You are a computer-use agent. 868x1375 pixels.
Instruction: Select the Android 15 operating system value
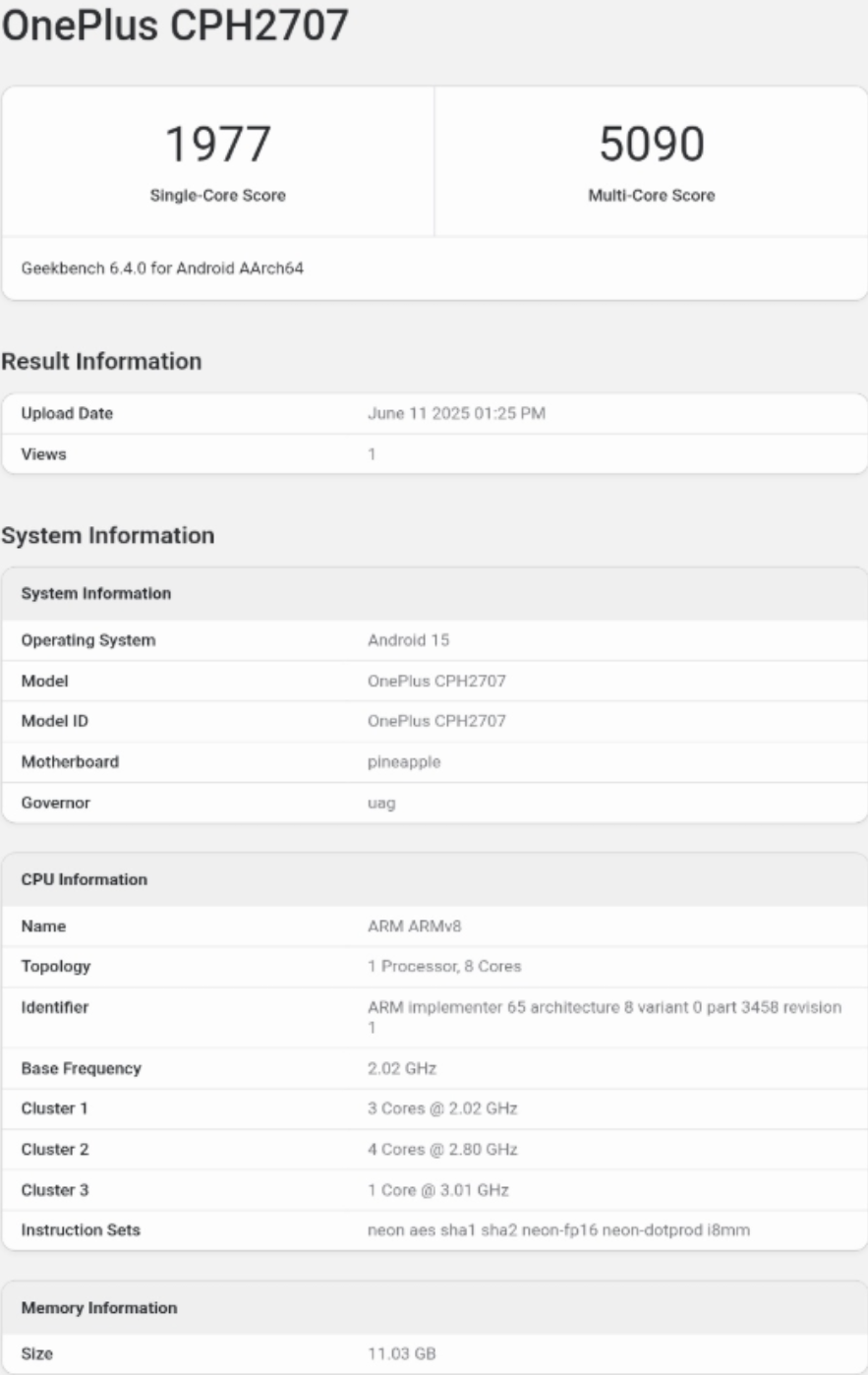(x=408, y=640)
